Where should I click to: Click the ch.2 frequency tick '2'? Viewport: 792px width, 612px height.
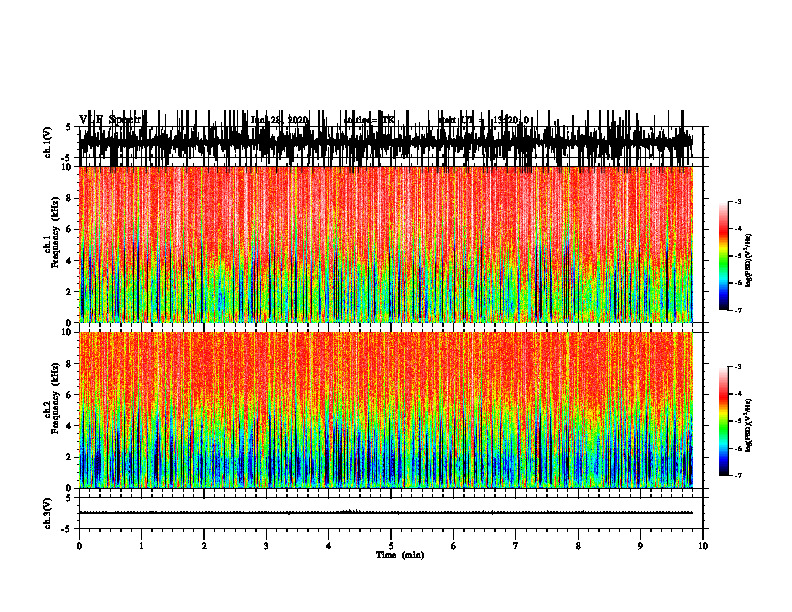click(x=70, y=457)
